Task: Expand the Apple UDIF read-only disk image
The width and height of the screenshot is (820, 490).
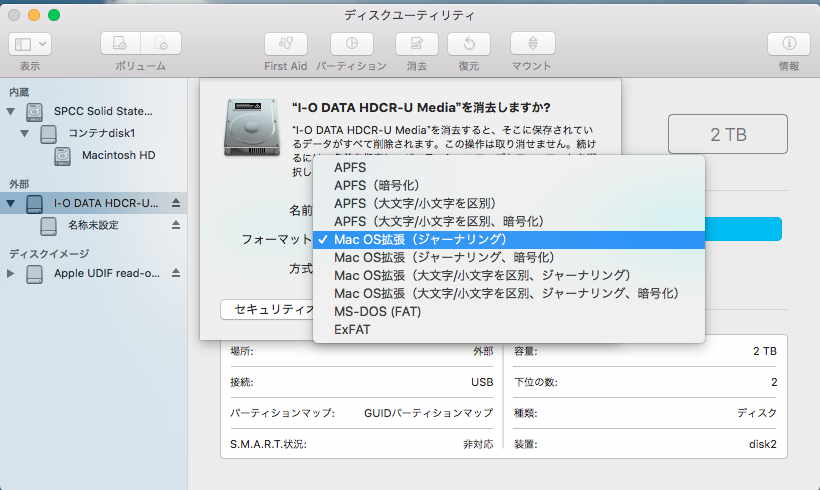Action: (x=10, y=273)
